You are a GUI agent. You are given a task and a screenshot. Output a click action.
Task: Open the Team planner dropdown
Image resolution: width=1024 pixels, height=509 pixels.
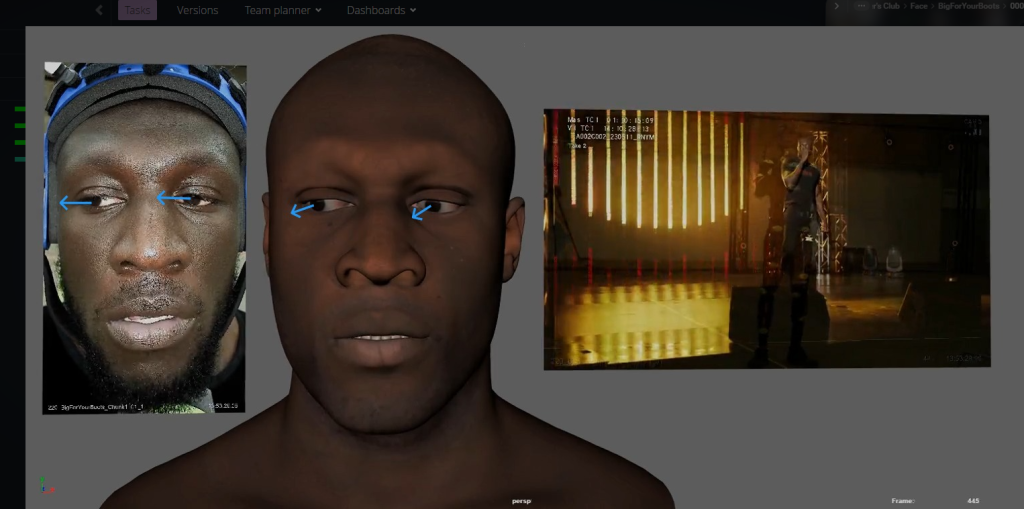[283, 10]
